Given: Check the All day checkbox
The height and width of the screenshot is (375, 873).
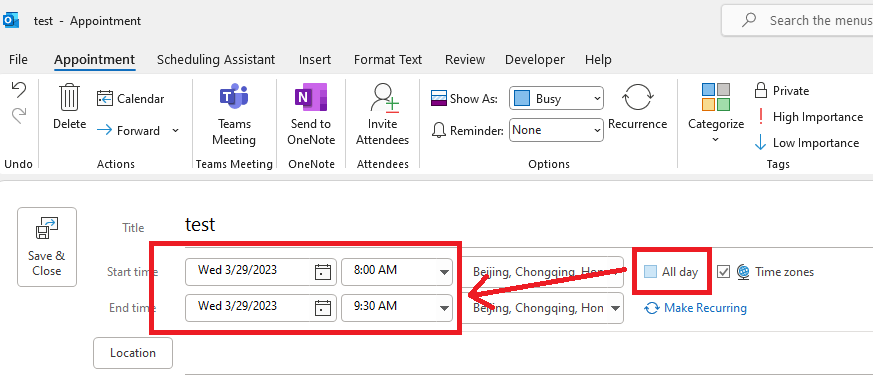Looking at the screenshot, I should click(x=650, y=272).
